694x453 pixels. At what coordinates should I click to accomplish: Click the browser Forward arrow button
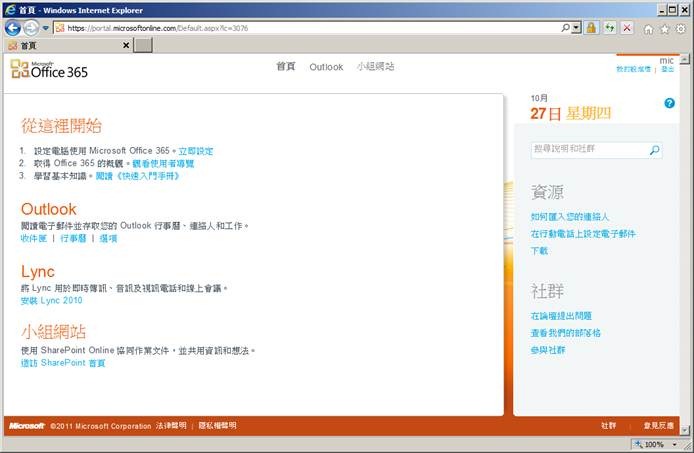click(31, 28)
